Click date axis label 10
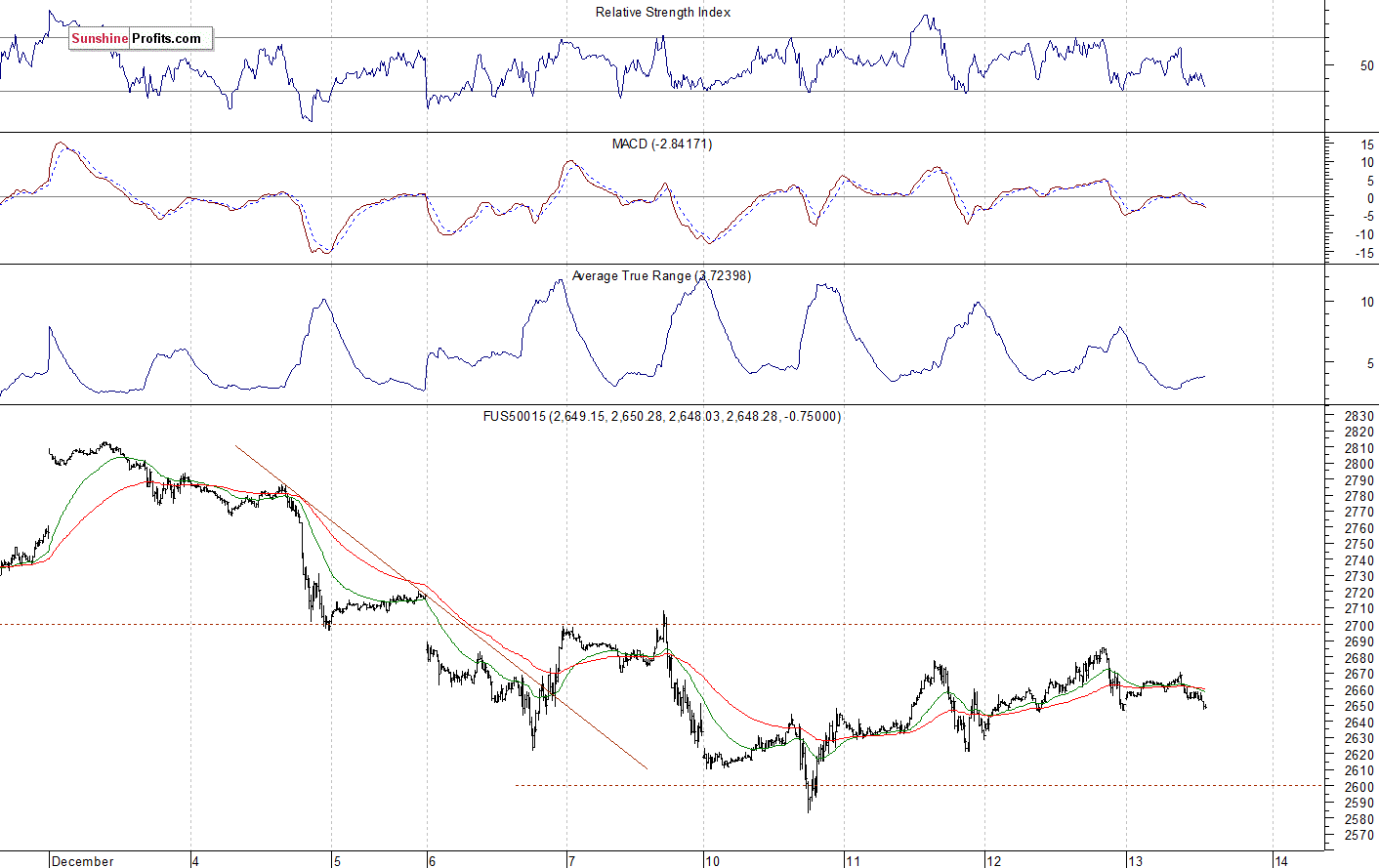The image size is (1379, 868). pyautogui.click(x=712, y=861)
